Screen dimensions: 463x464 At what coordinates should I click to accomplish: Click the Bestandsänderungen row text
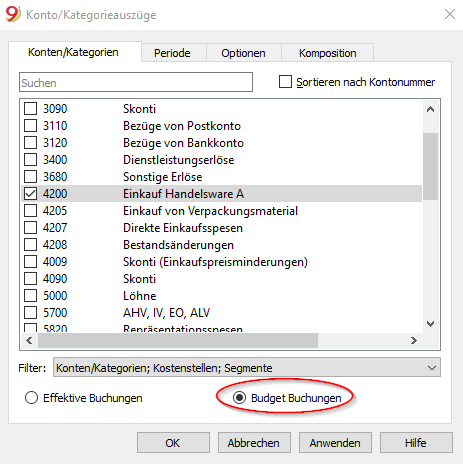point(178,245)
